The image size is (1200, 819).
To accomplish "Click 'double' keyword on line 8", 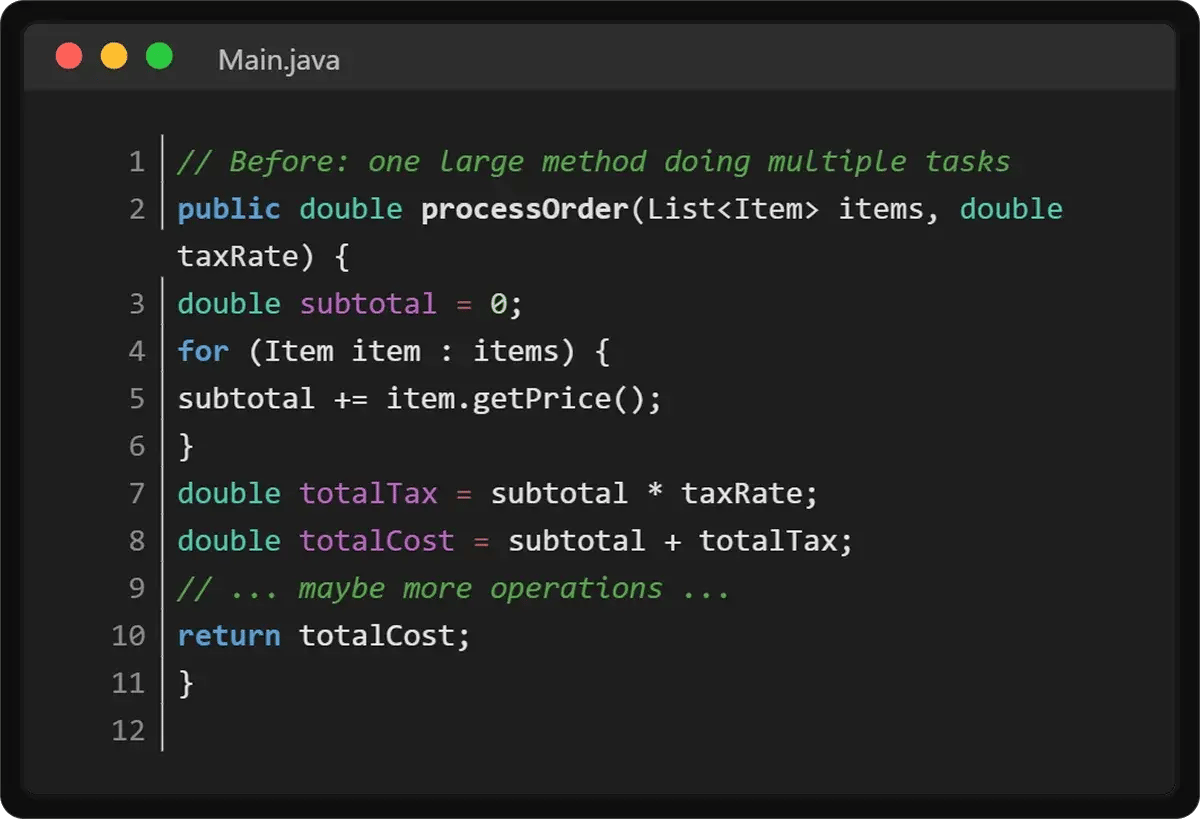I will pos(229,541).
